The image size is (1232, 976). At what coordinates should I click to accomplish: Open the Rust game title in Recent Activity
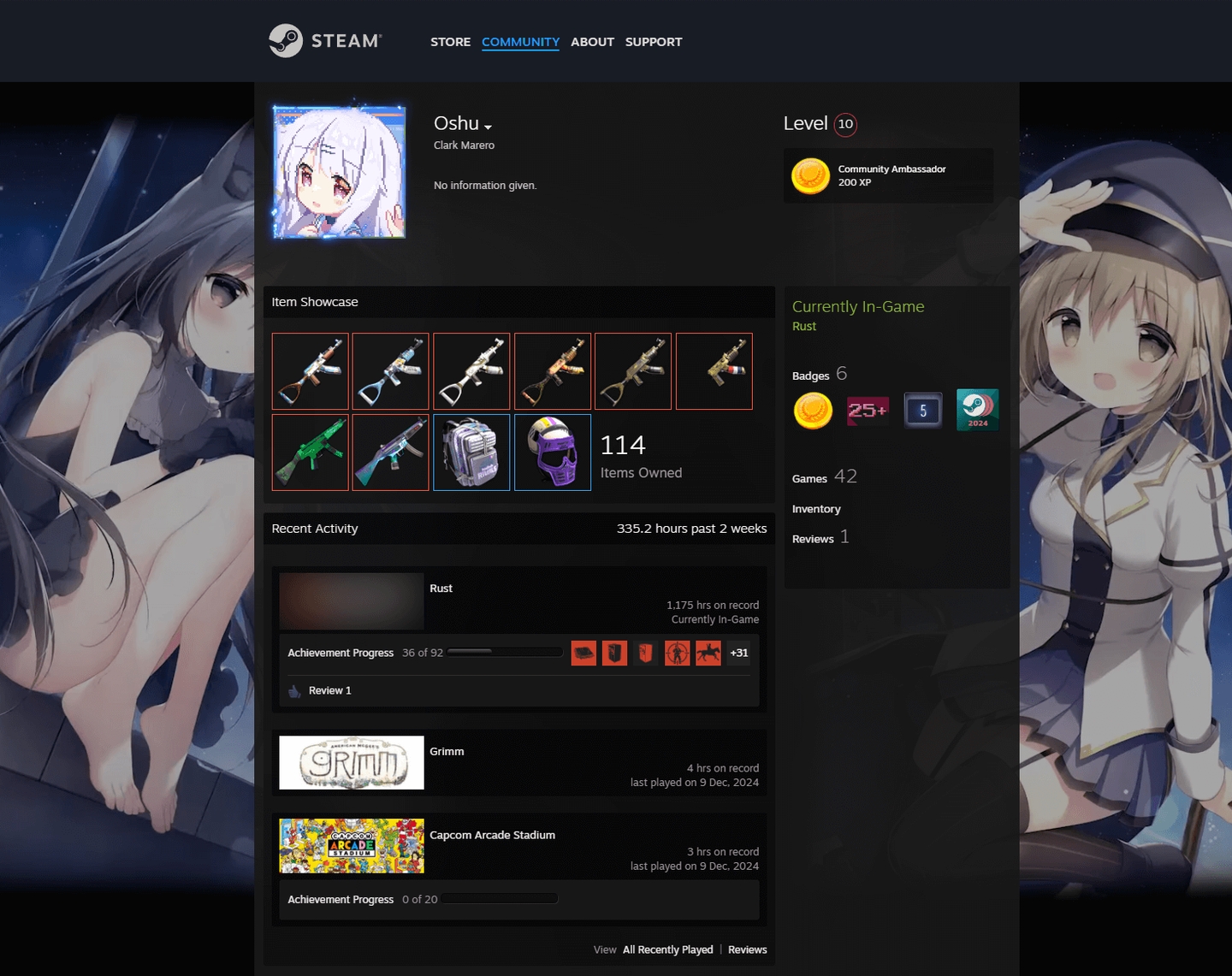[x=441, y=589]
